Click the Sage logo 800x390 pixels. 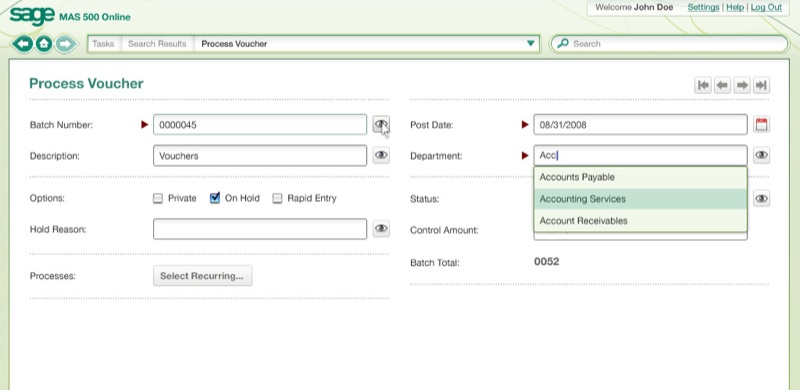coord(32,15)
